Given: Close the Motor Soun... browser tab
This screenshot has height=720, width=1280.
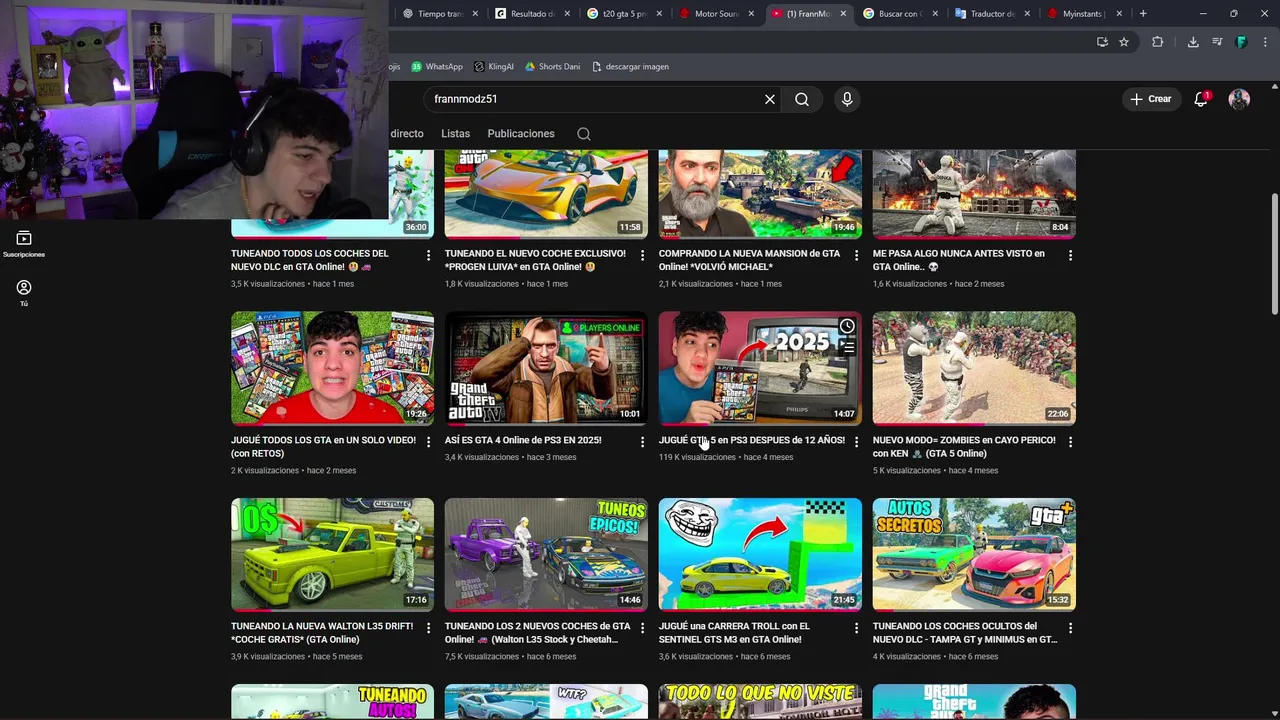Looking at the screenshot, I should point(752,14).
